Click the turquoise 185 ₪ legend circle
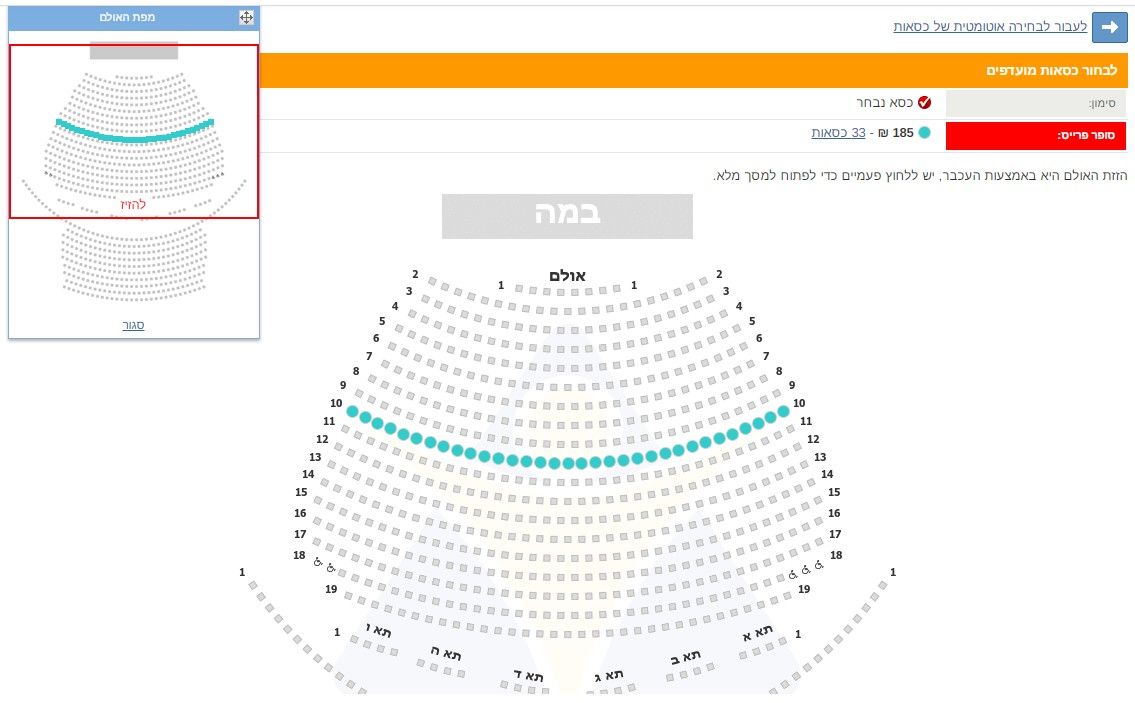Screen dimensions: 1135x703 924,133
